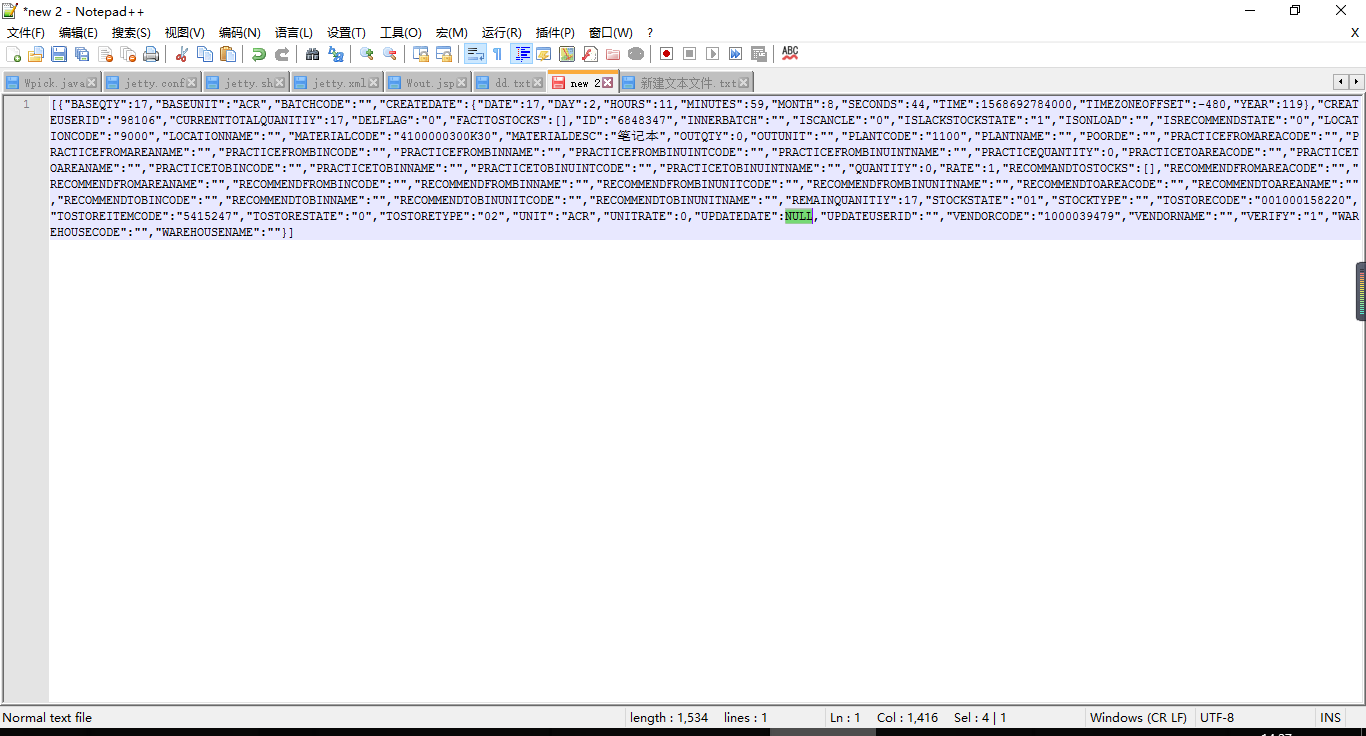
Task: Open the 工具(O) menu
Action: pos(401,33)
